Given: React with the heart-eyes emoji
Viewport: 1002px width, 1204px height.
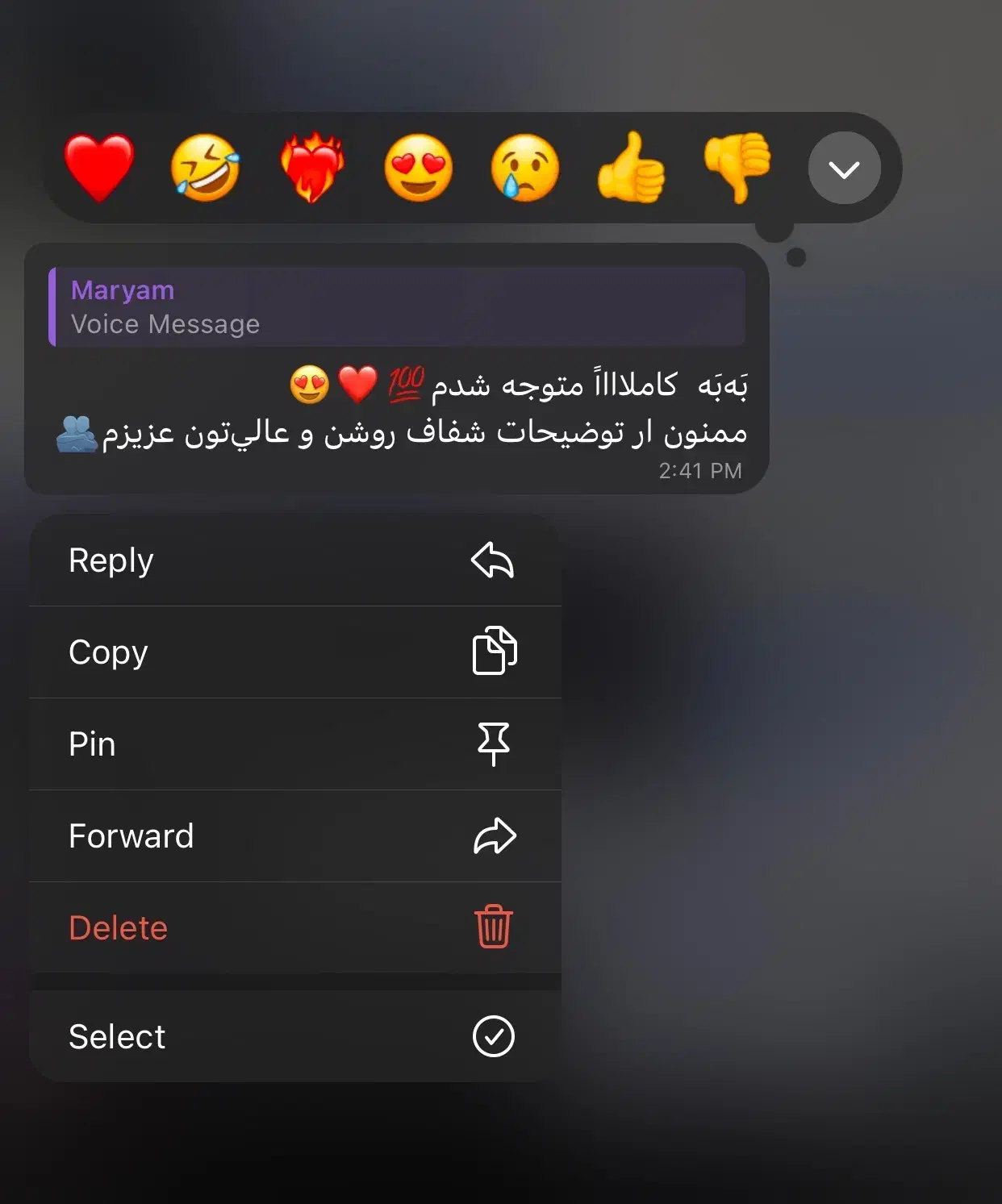Looking at the screenshot, I should point(418,168).
